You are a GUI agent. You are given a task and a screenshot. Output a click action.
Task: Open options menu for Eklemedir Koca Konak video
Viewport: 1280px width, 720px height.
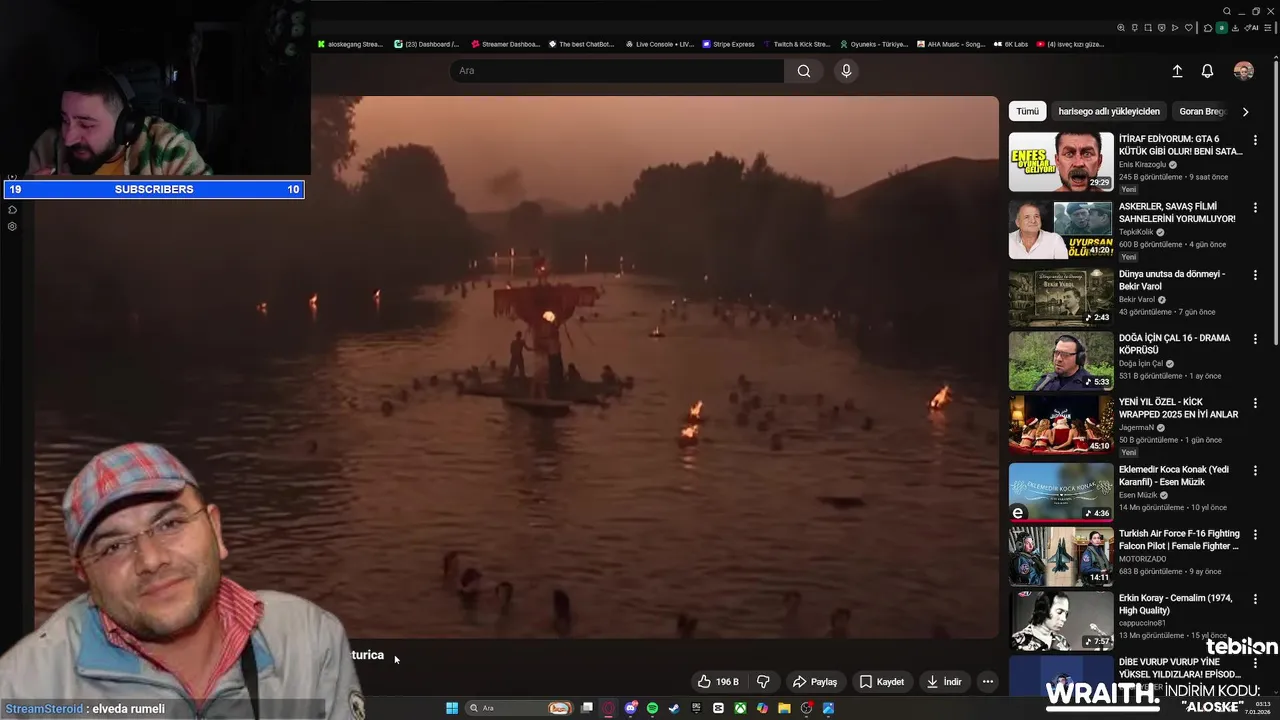click(x=1255, y=471)
